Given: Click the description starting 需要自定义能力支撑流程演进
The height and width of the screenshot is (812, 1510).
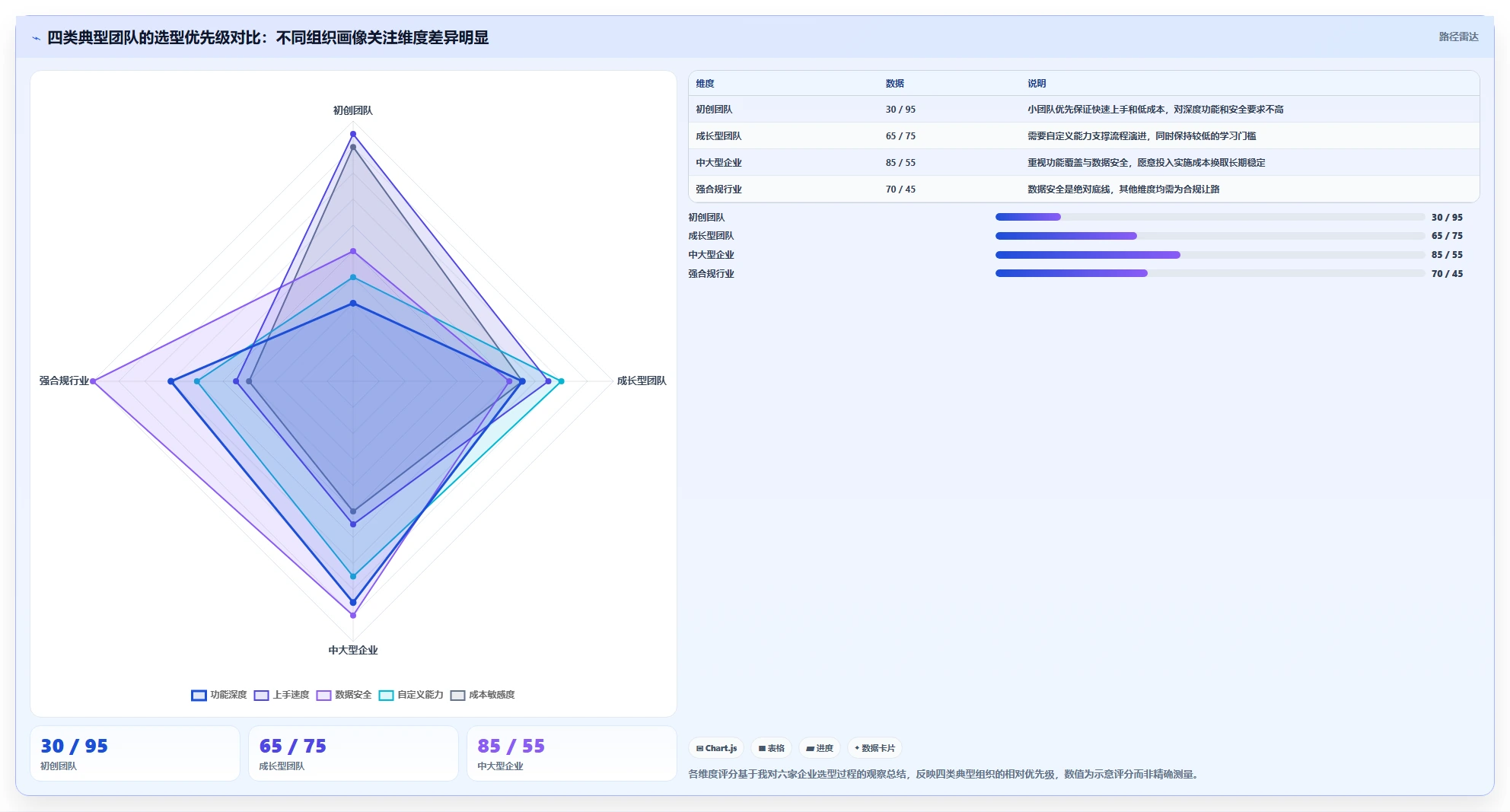Looking at the screenshot, I should pos(1142,136).
